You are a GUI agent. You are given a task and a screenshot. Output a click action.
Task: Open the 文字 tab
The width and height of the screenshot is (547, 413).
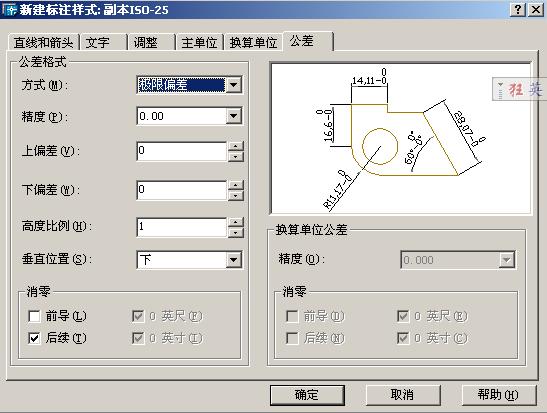click(104, 43)
